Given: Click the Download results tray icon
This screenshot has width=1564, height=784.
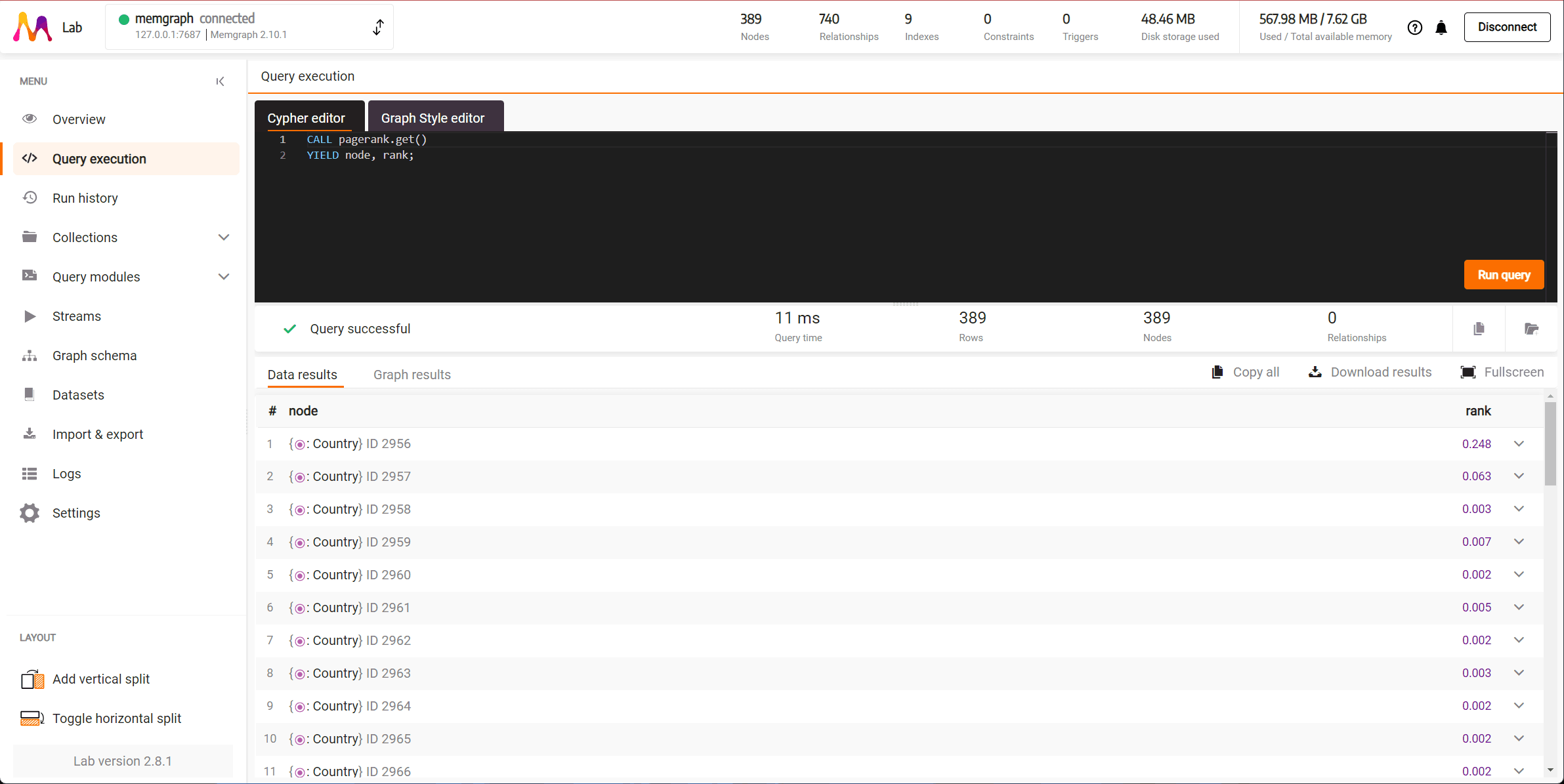Looking at the screenshot, I should click(x=1315, y=372).
